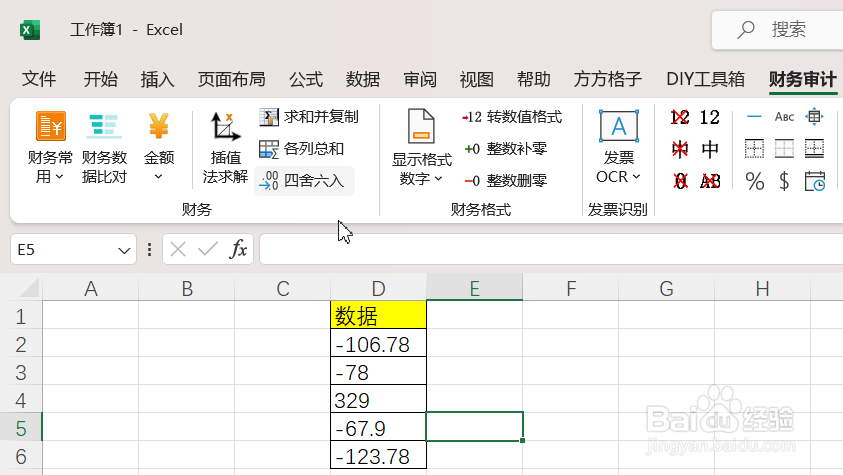Select row 1 header
Screen dimensions: 843x475
pos(20,316)
